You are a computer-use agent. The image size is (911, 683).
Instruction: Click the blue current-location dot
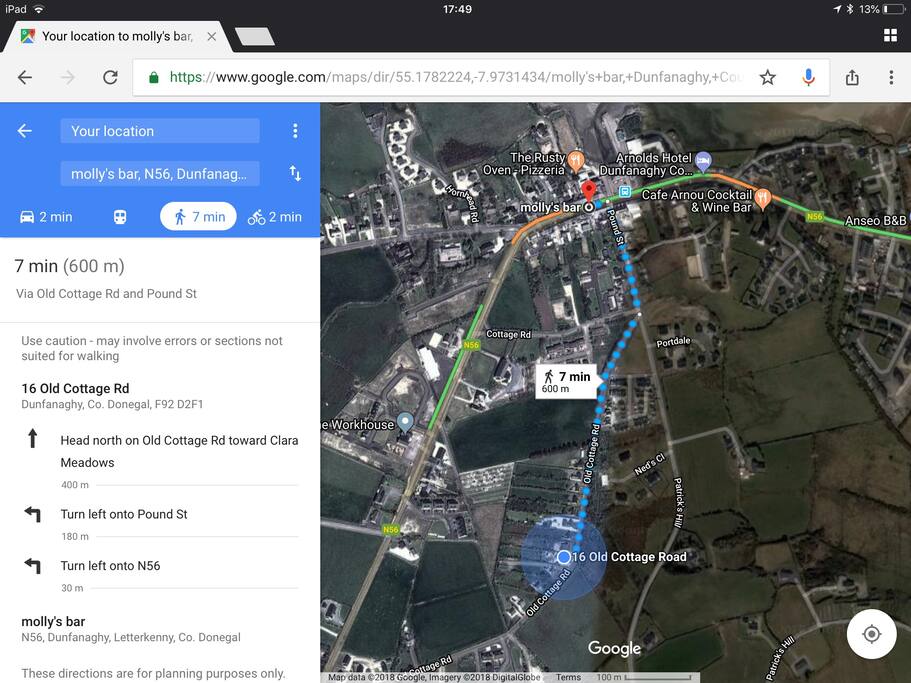[x=564, y=557]
